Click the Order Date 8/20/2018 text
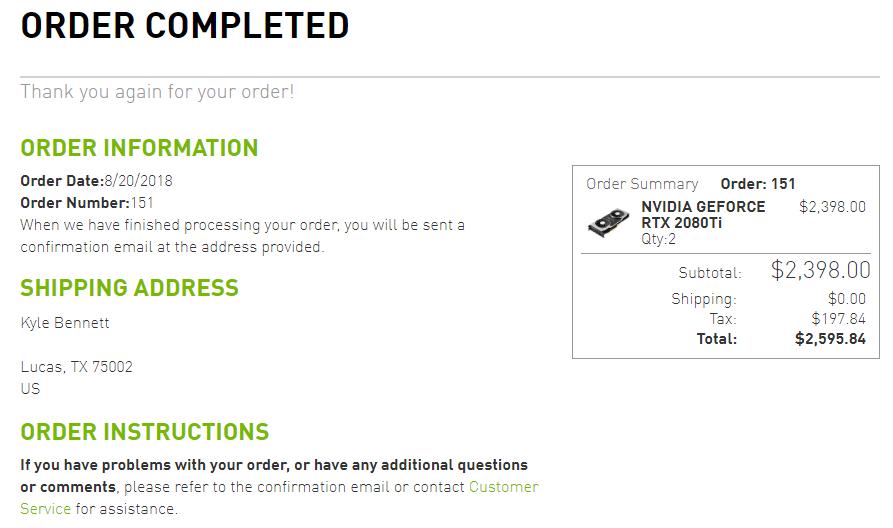The height and width of the screenshot is (528, 893). click(96, 181)
